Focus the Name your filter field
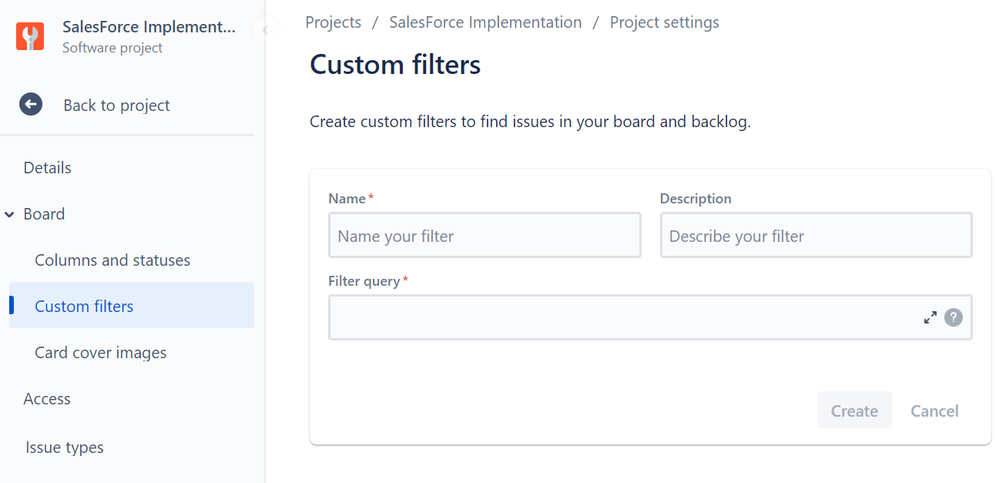The image size is (999, 483). tap(484, 236)
